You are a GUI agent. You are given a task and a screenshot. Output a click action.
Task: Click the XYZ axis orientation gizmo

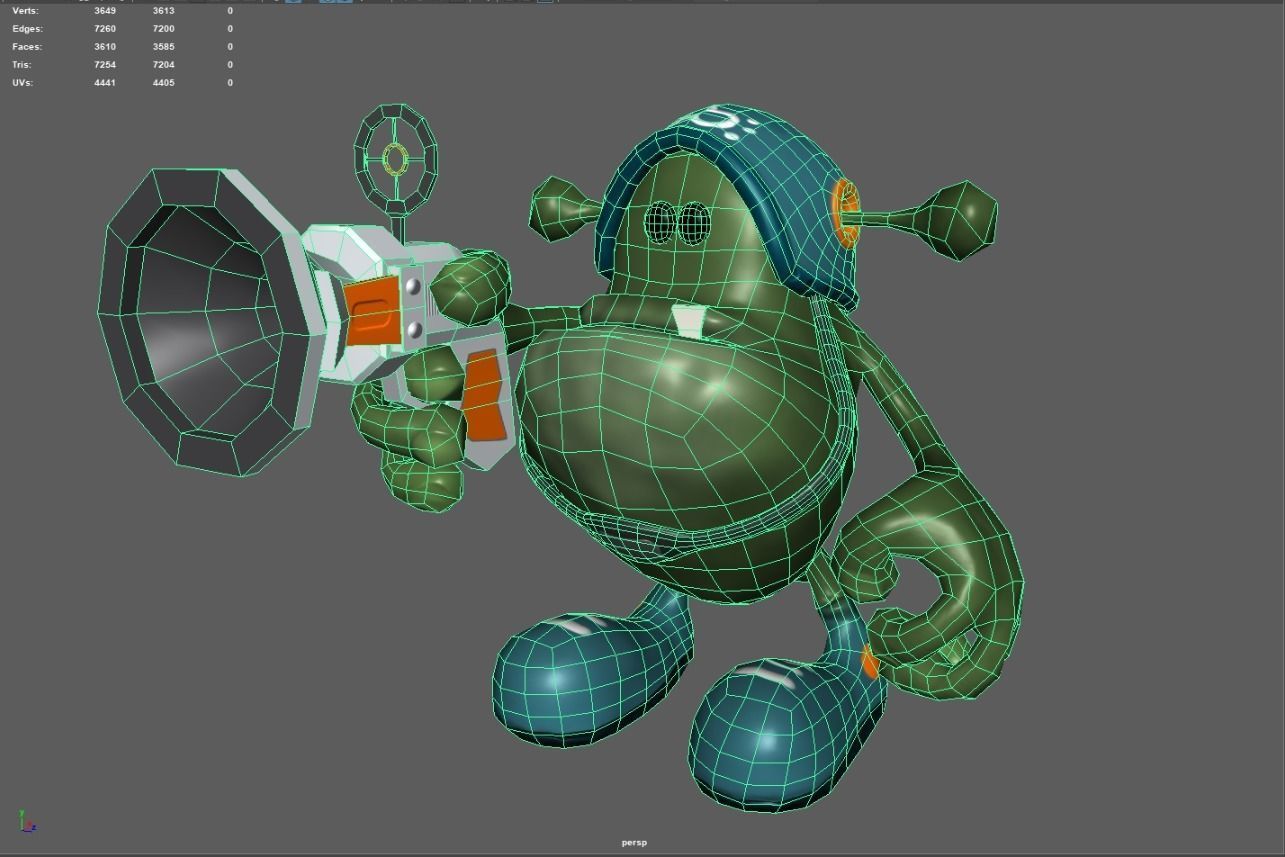[27, 822]
